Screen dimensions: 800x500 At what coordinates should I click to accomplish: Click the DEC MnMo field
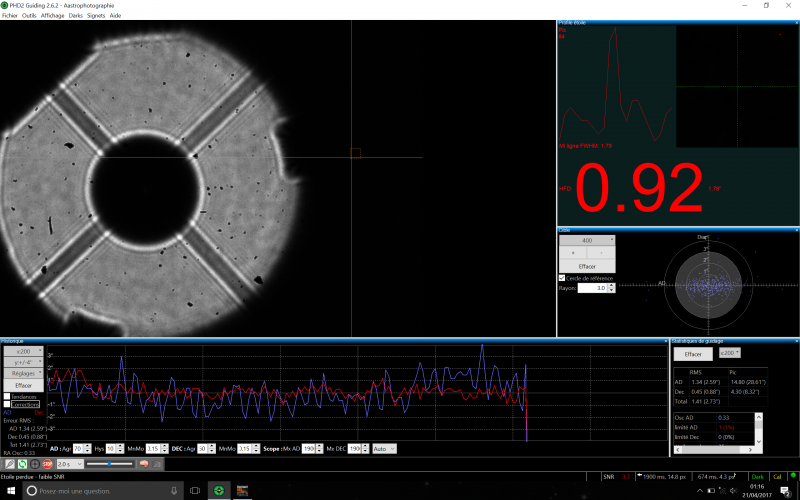244,449
